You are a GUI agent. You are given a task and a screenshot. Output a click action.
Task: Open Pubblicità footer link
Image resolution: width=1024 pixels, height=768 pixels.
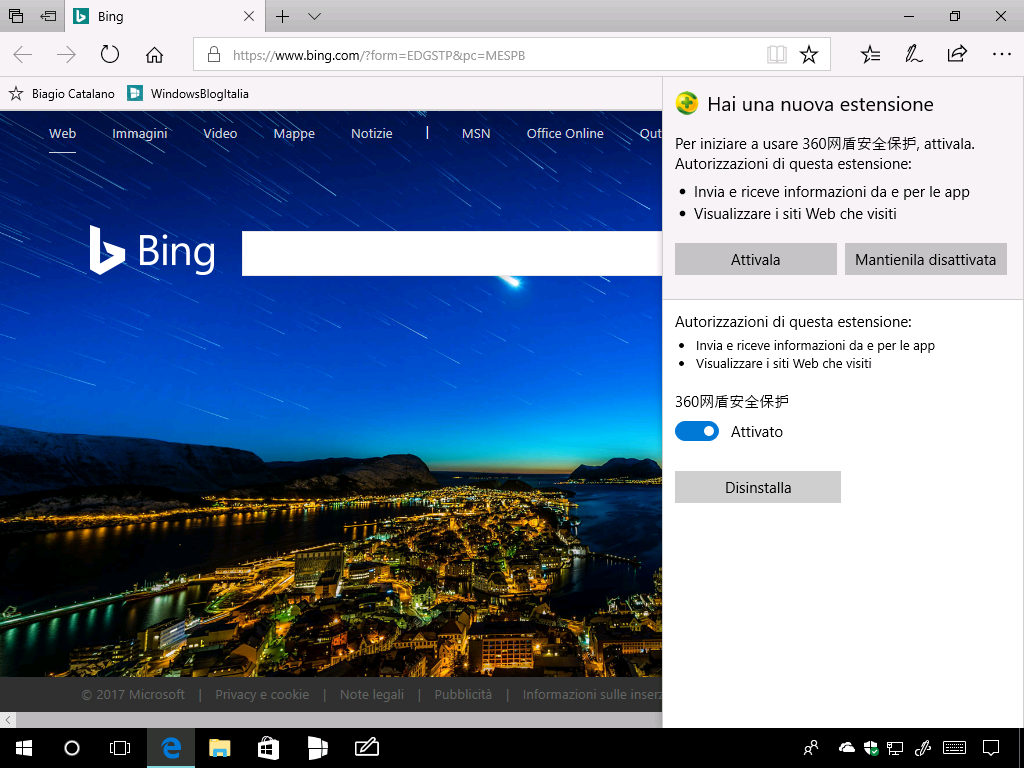pyautogui.click(x=463, y=694)
